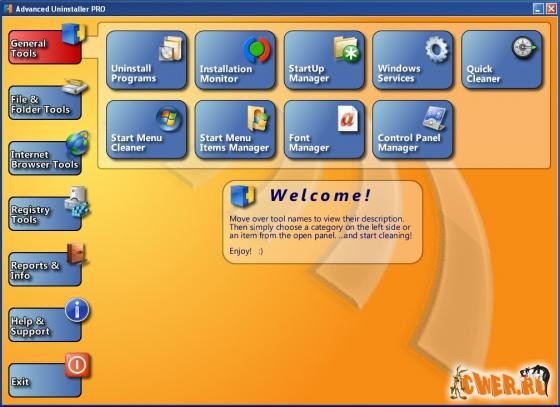Screen dimensions: 560x407
Task: Click the 'Welcome!' heading text
Action: pyautogui.click(x=320, y=195)
